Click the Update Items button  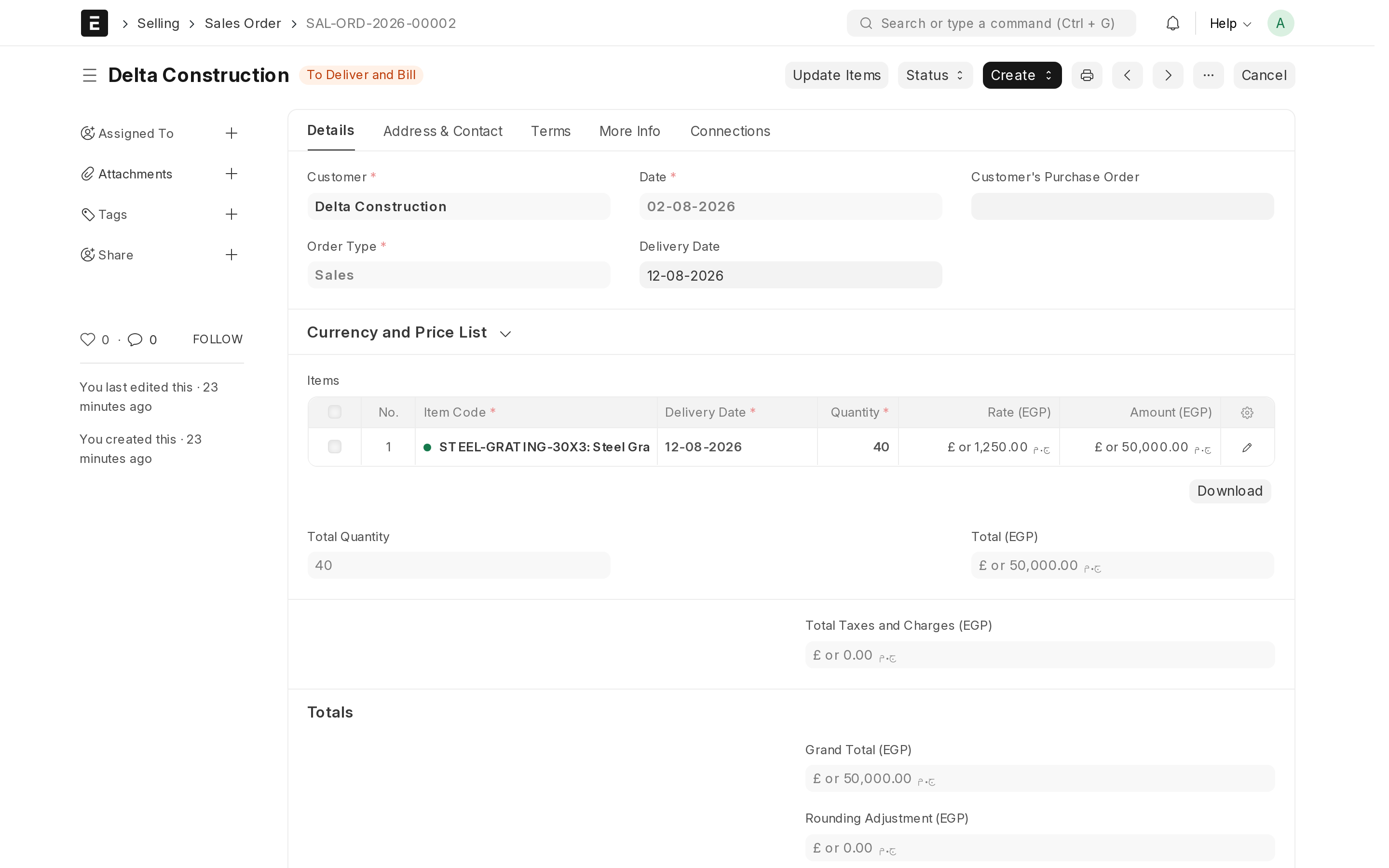tap(836, 75)
